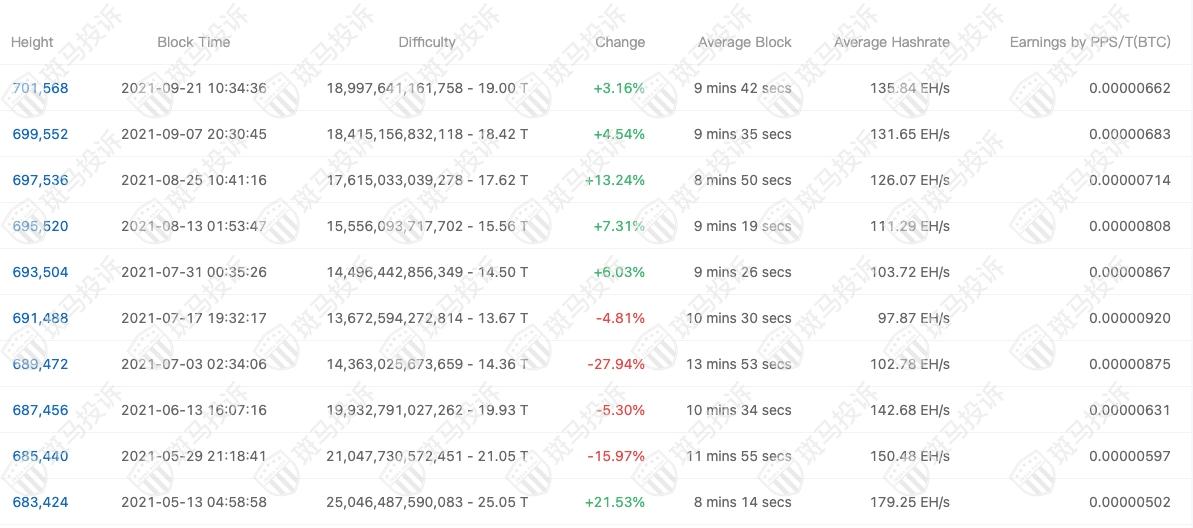Click the Average Hashrate column header
This screenshot has height=528, width=1193.
click(x=891, y=42)
